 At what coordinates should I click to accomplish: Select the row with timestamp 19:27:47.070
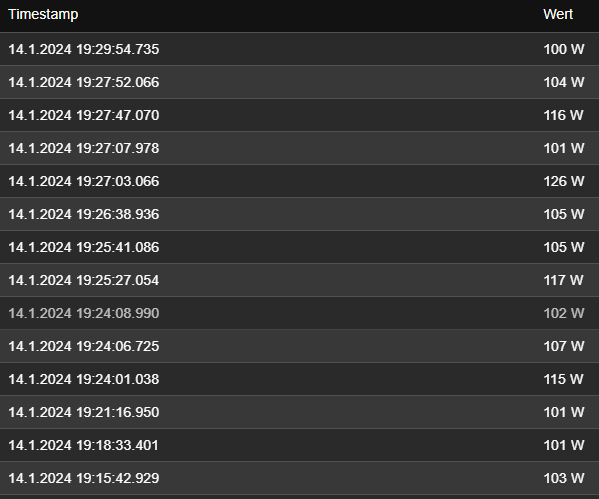point(300,115)
